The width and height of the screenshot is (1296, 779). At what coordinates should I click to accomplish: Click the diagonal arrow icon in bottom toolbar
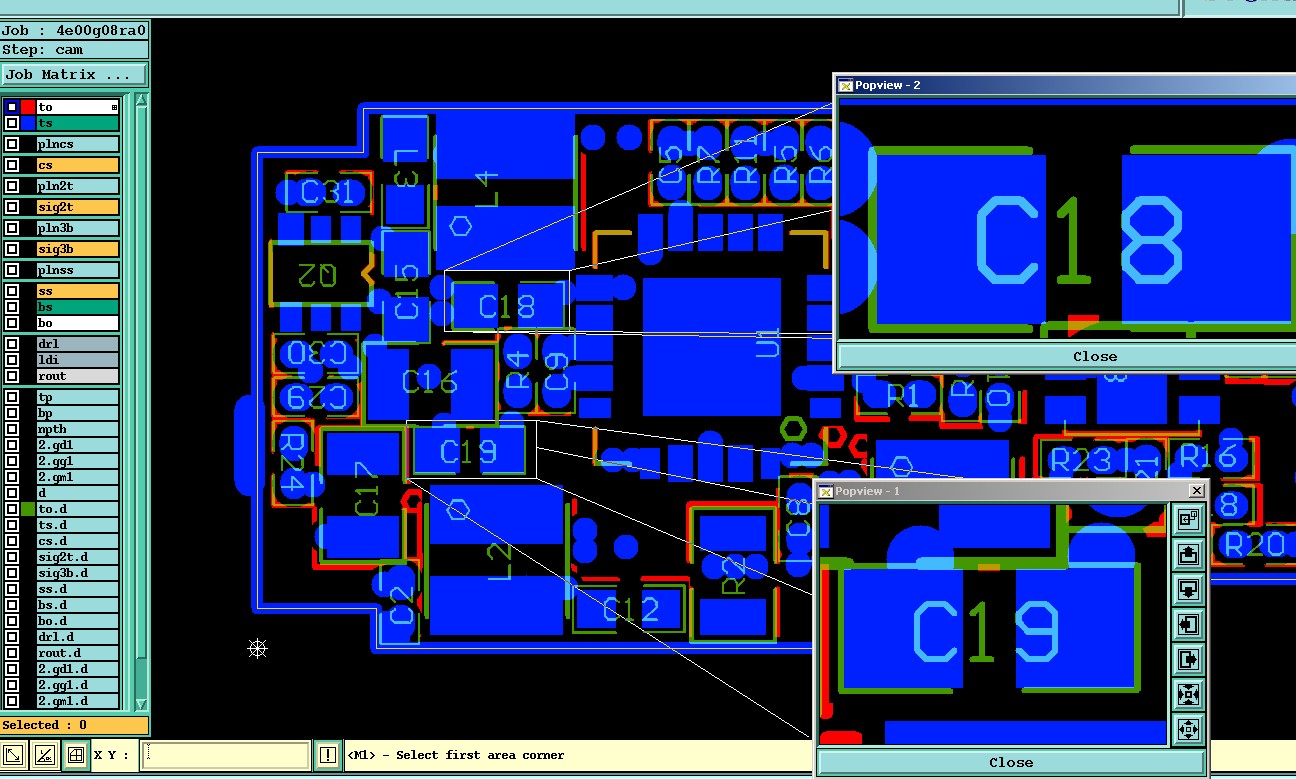coord(14,755)
